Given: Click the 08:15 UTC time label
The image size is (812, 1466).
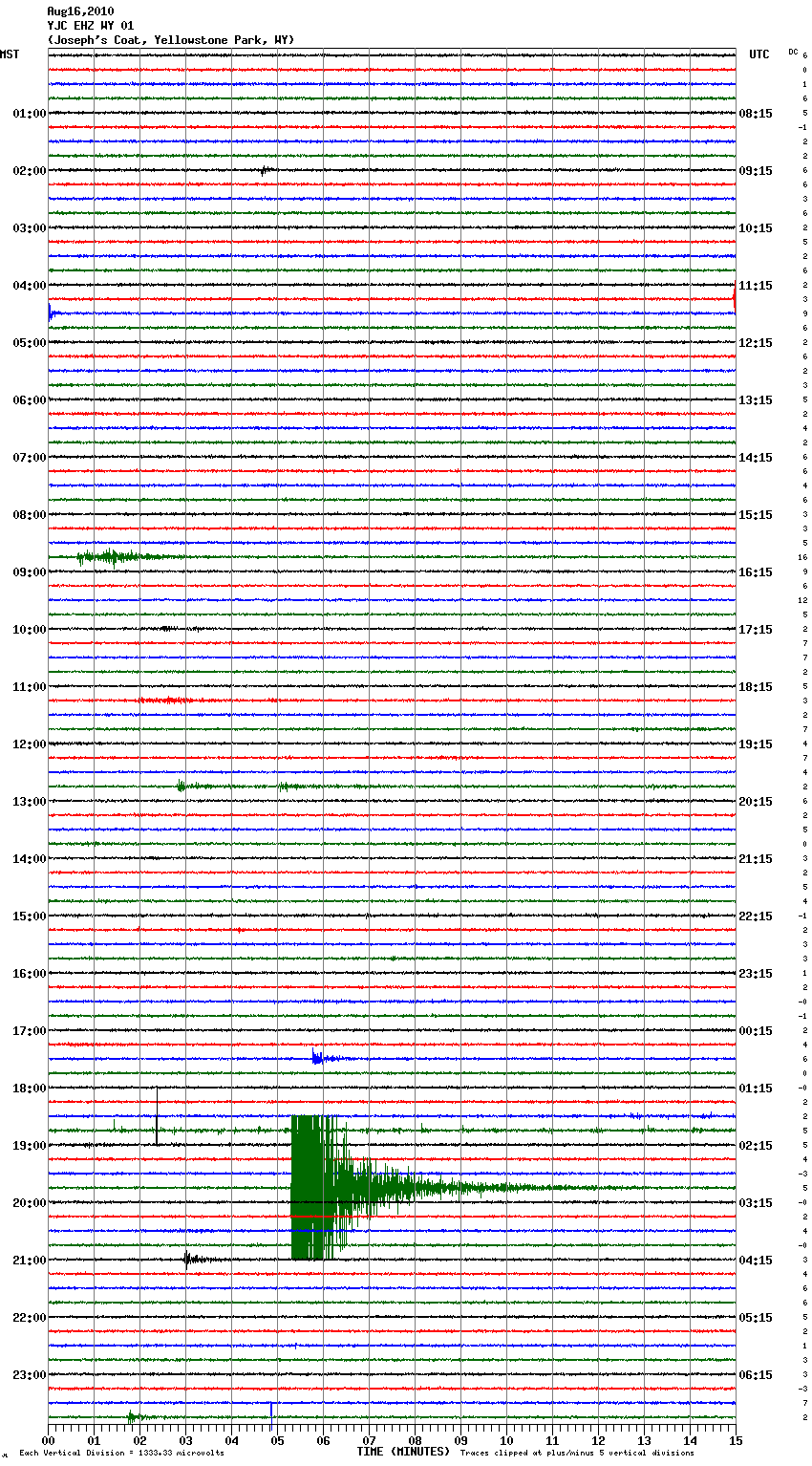Looking at the screenshot, I should [x=756, y=114].
